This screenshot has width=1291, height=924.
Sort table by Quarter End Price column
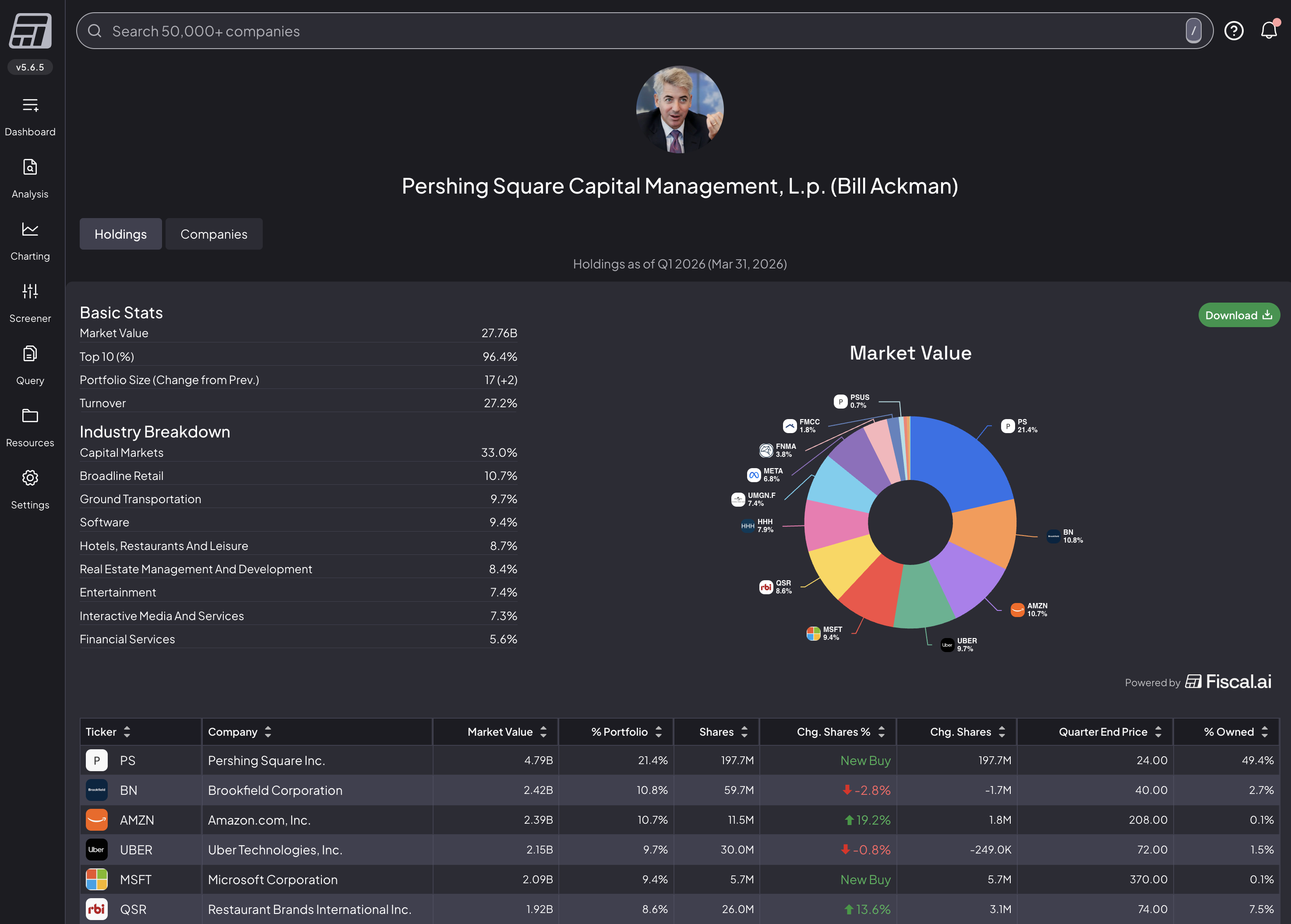pyautogui.click(x=1158, y=732)
